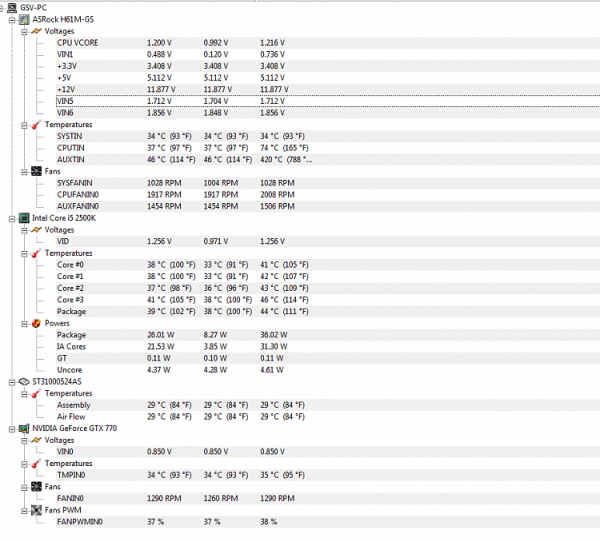Select the GT power row
The height and width of the screenshot is (542, 600).
coord(328,358)
